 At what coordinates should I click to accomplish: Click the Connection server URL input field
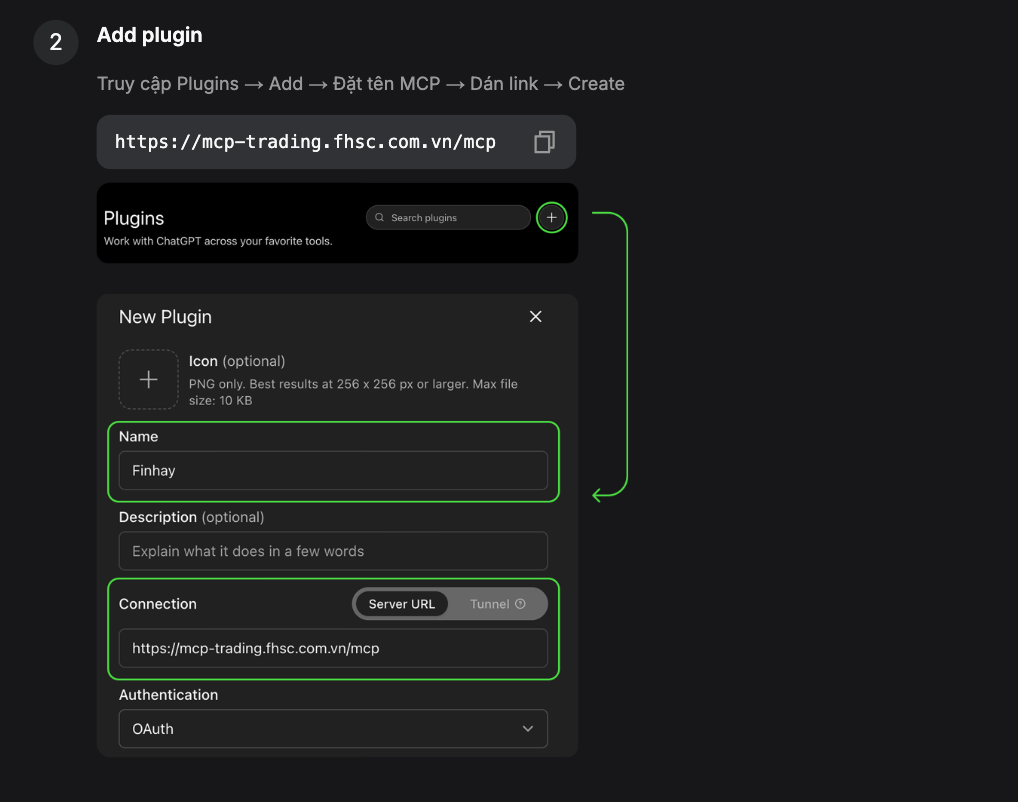(x=333, y=648)
